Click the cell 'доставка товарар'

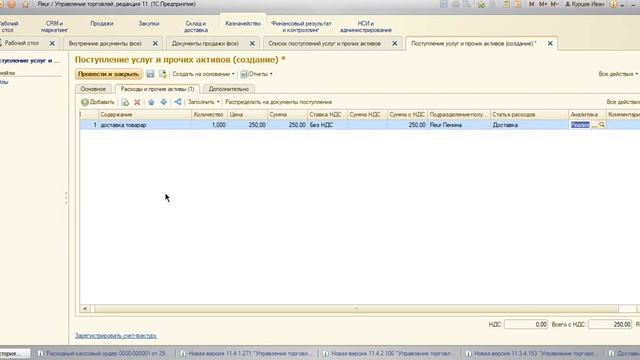point(144,125)
